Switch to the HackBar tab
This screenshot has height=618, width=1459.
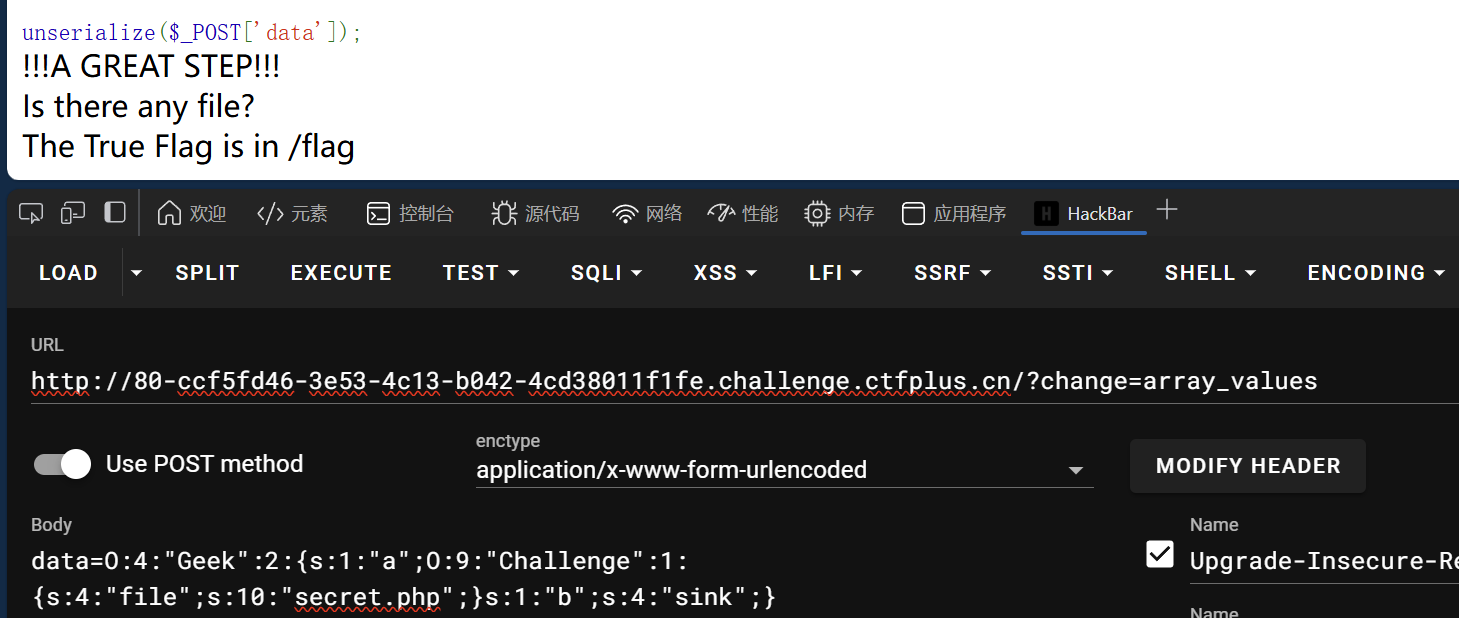(x=1084, y=213)
